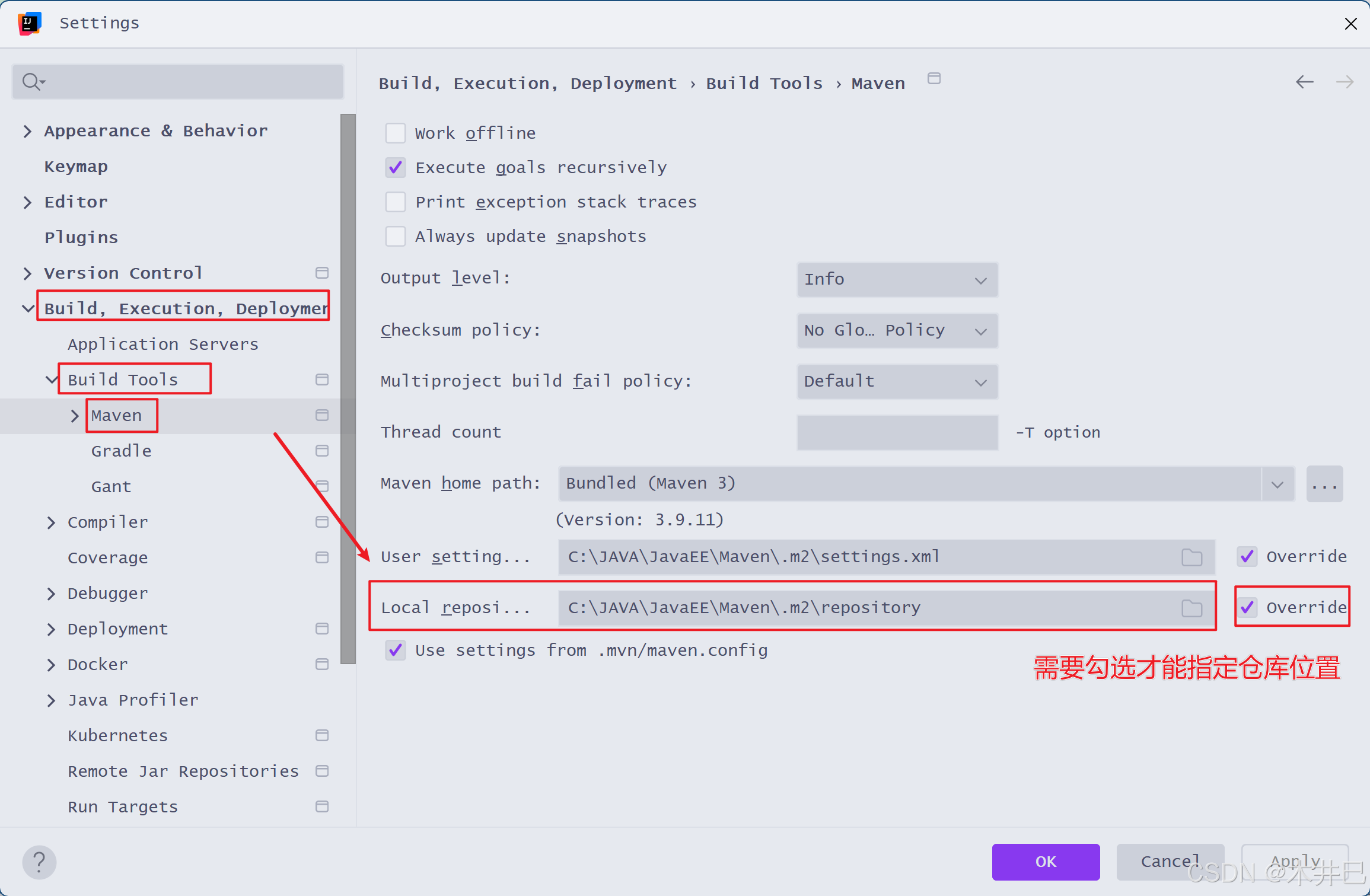Click the help question mark icon

click(39, 862)
